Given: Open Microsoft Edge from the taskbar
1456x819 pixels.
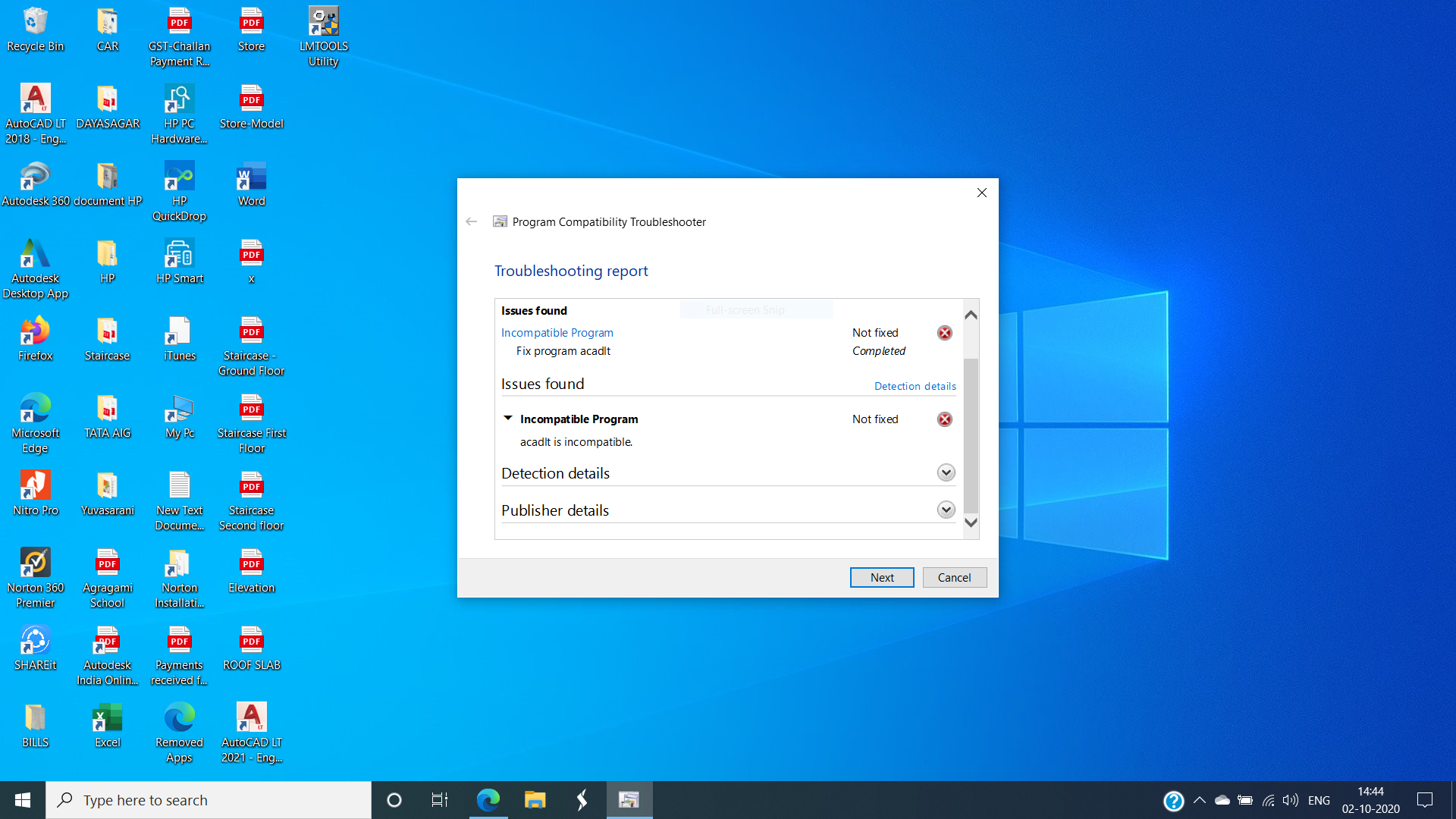Looking at the screenshot, I should 488,799.
